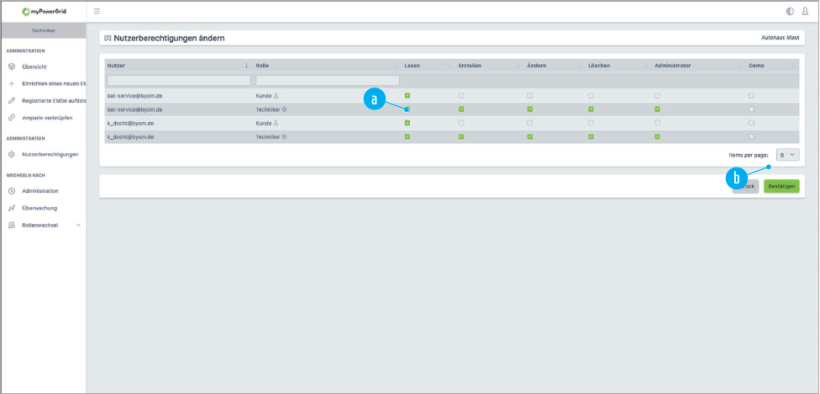Select the Techniker role tab in sidebar
820x394 pixels.
click(x=43, y=30)
